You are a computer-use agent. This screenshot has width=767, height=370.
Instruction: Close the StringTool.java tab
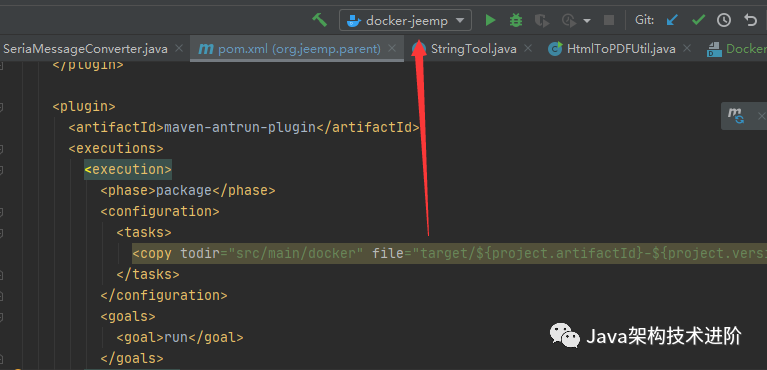(x=527, y=48)
